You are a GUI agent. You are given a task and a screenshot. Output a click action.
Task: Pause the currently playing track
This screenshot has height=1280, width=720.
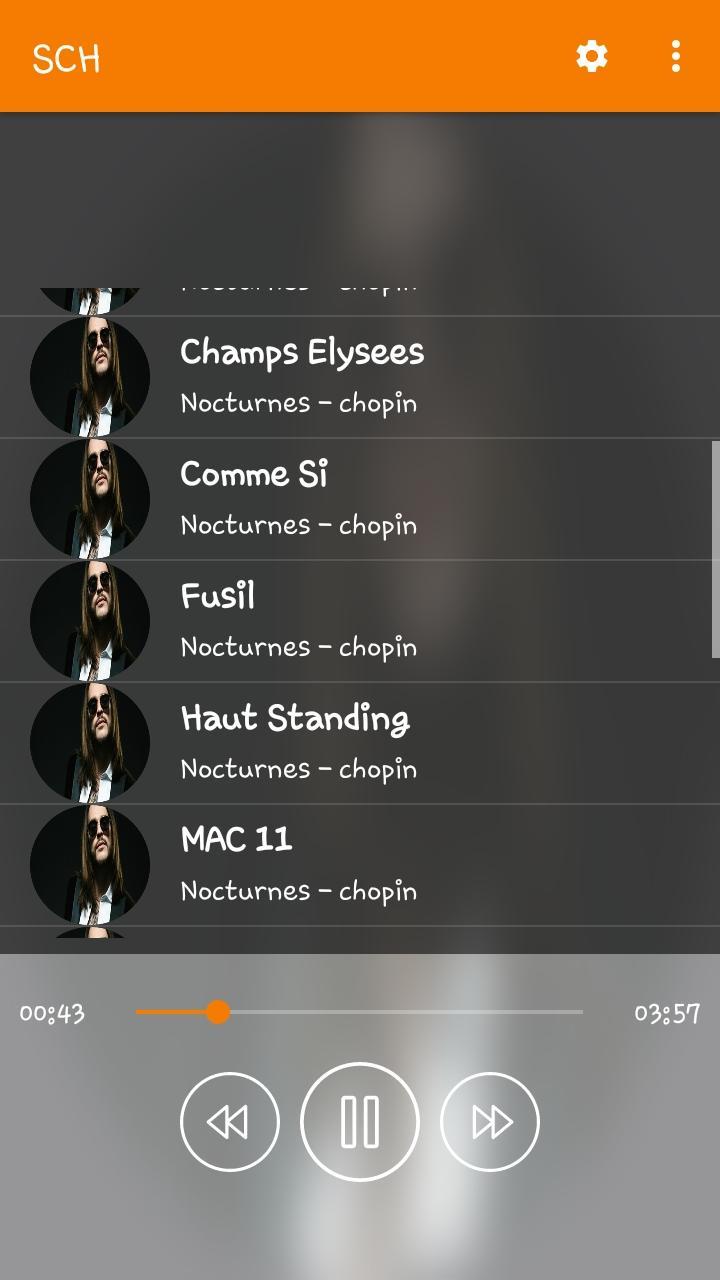(x=360, y=1122)
